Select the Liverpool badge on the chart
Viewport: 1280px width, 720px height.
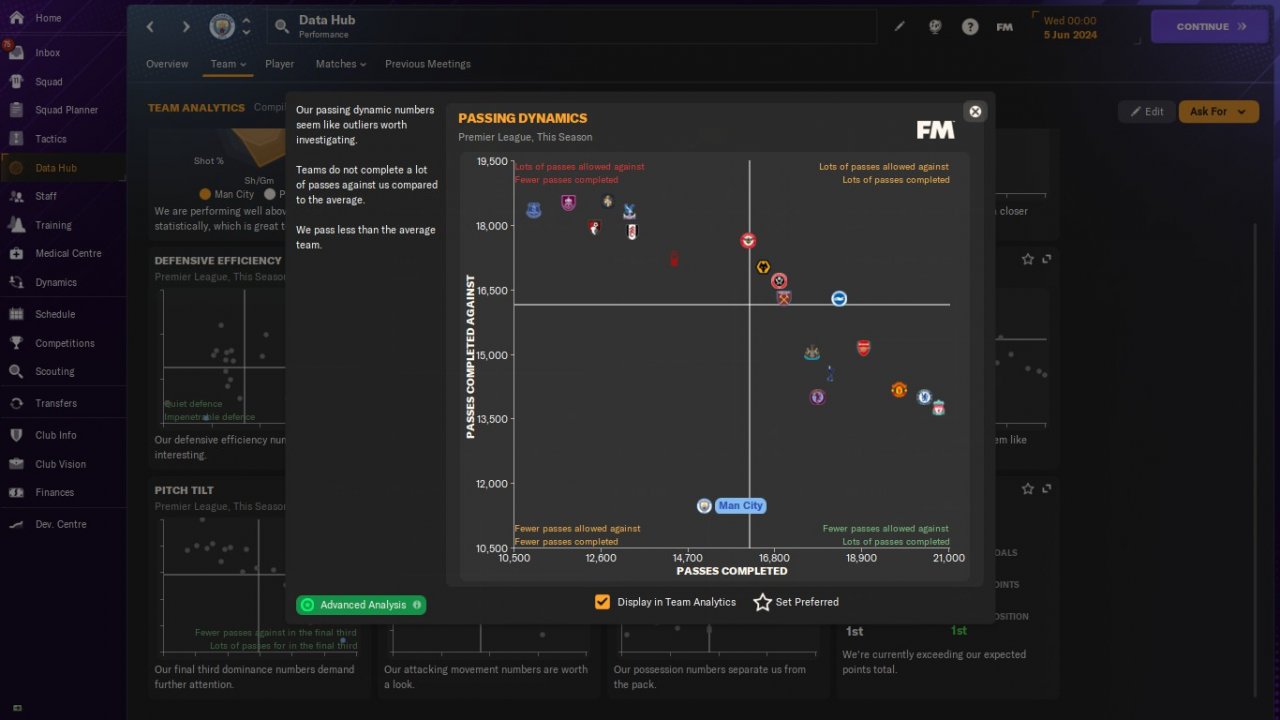(938, 408)
